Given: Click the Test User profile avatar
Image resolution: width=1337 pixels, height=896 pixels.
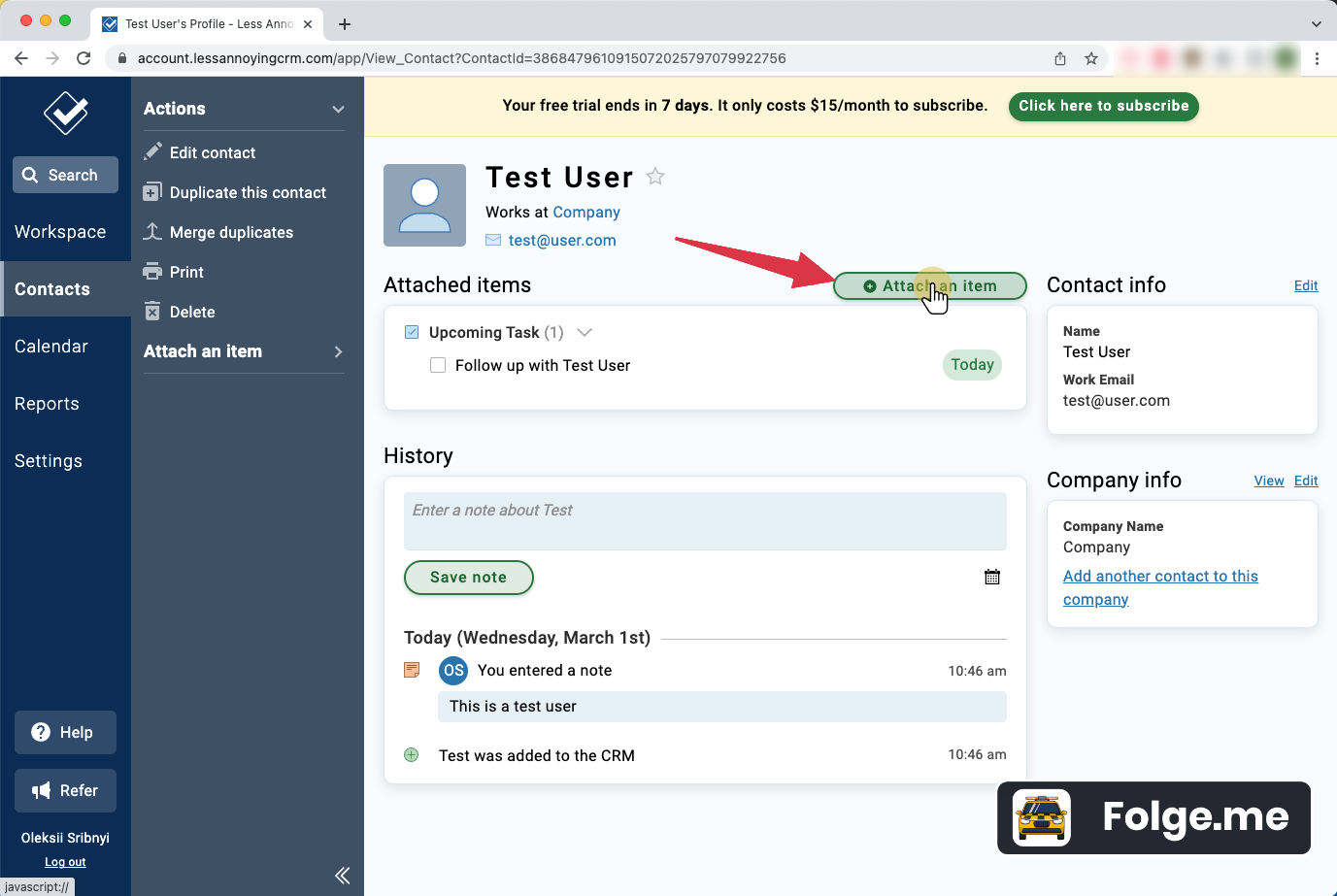Looking at the screenshot, I should (x=424, y=205).
